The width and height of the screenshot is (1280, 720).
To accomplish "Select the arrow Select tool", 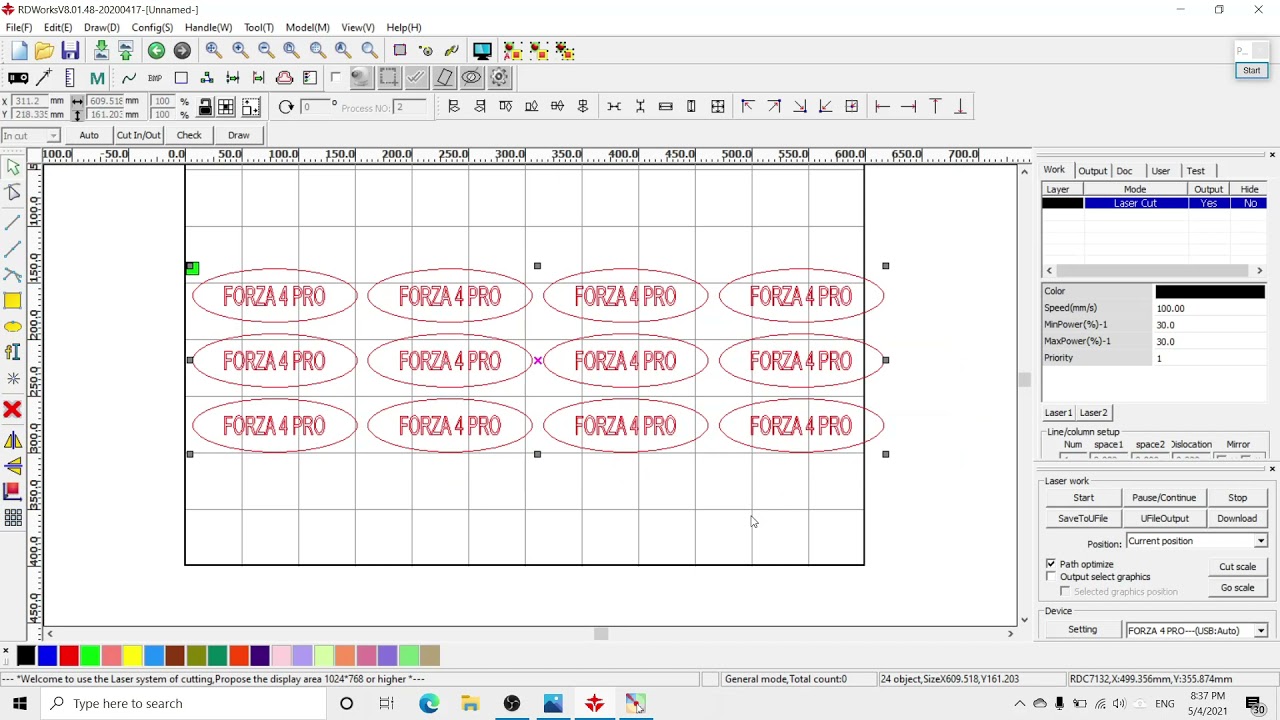I will (x=13, y=167).
